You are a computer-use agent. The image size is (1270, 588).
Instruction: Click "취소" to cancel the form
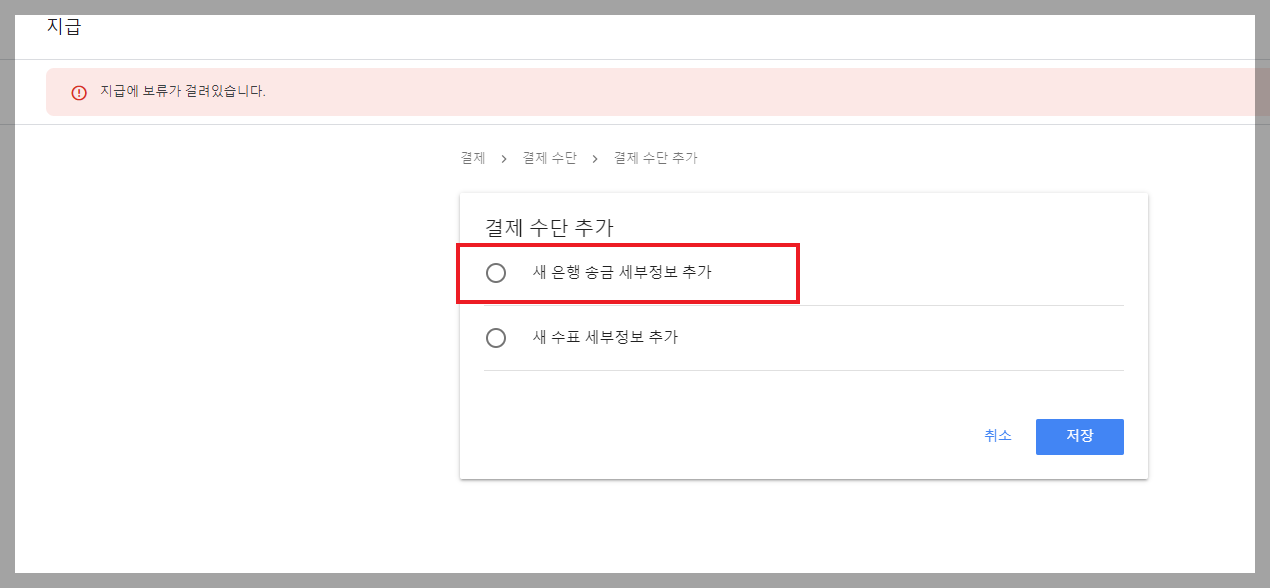[997, 436]
